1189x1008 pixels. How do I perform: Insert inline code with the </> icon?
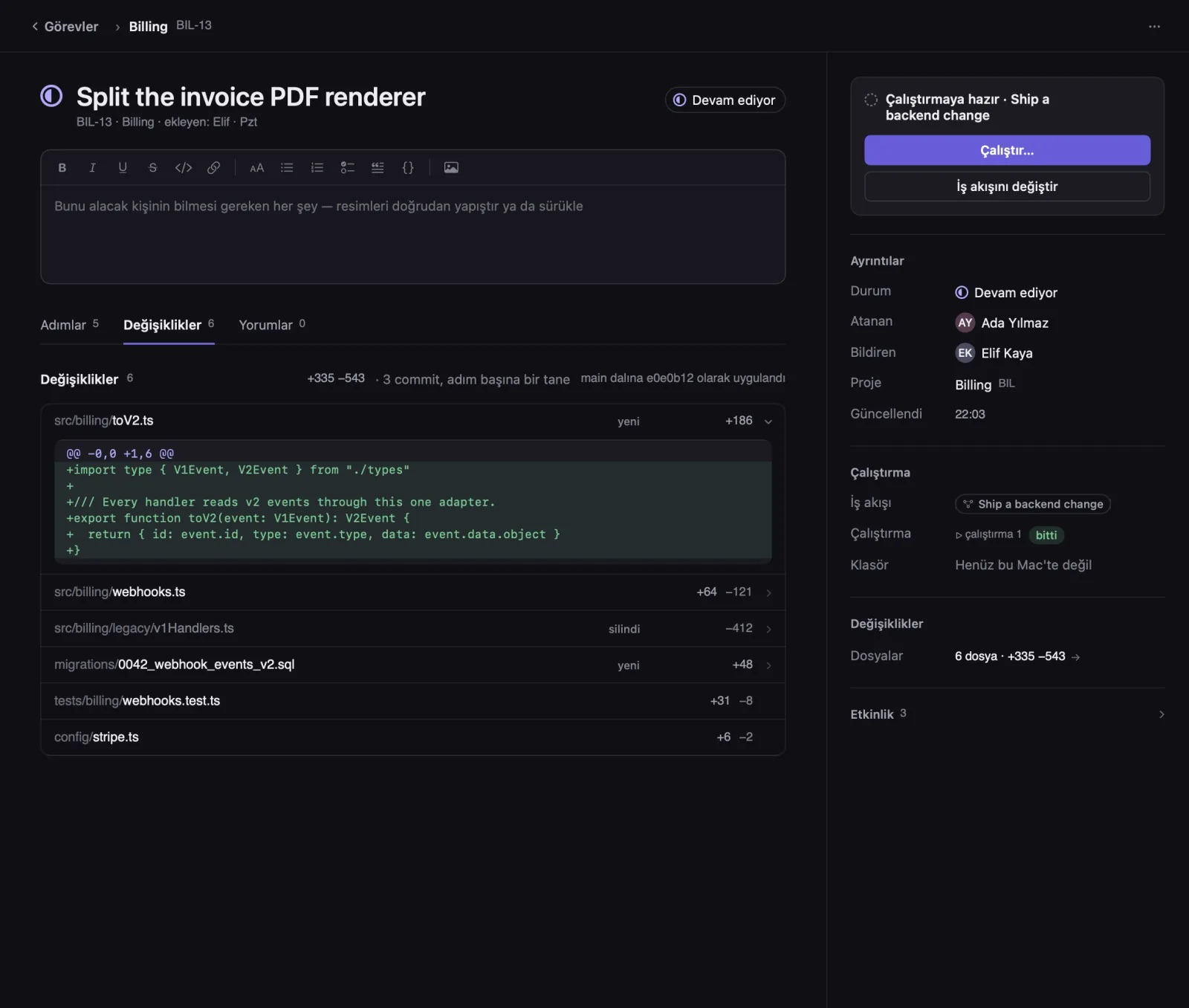click(184, 168)
